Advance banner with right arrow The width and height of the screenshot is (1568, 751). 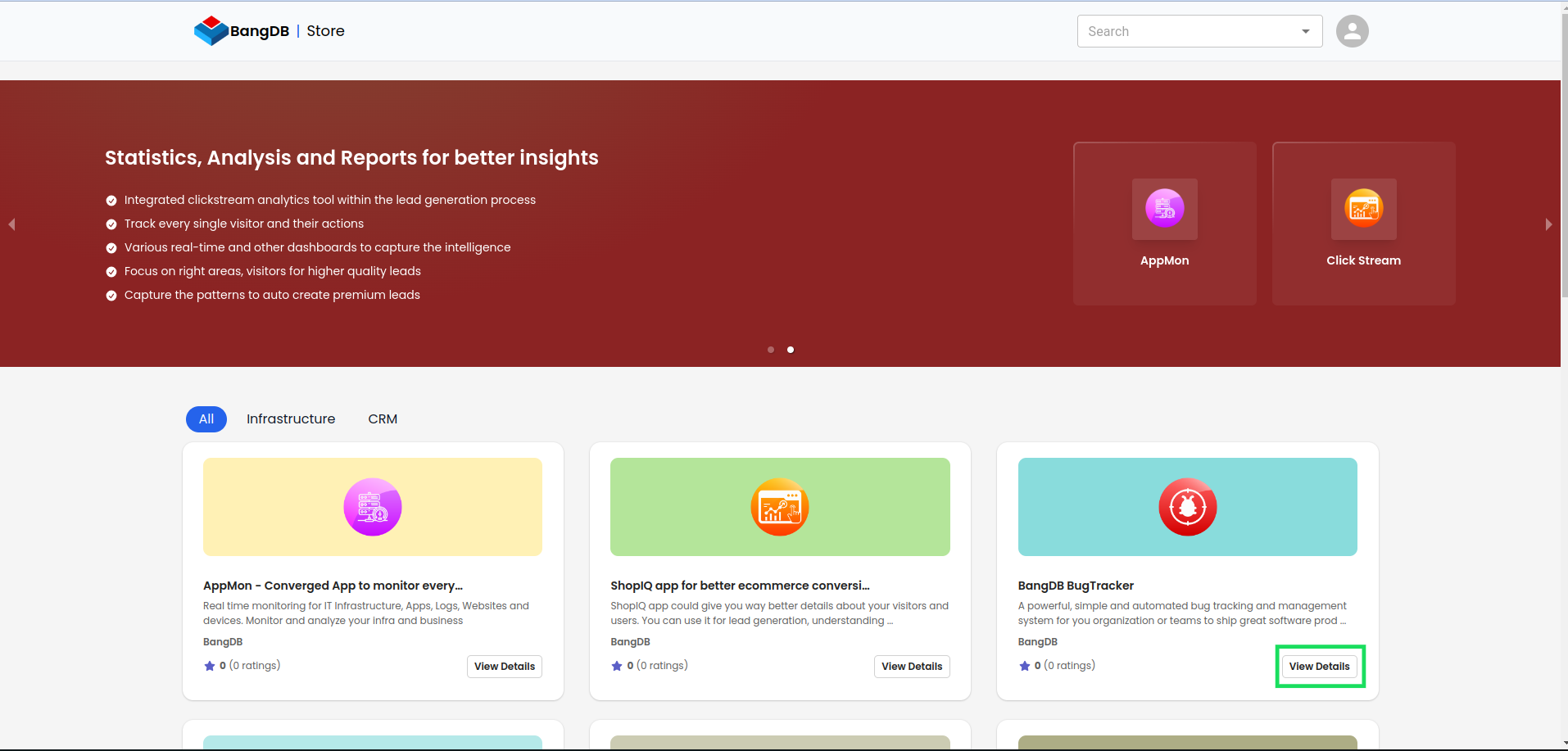pyautogui.click(x=1548, y=224)
